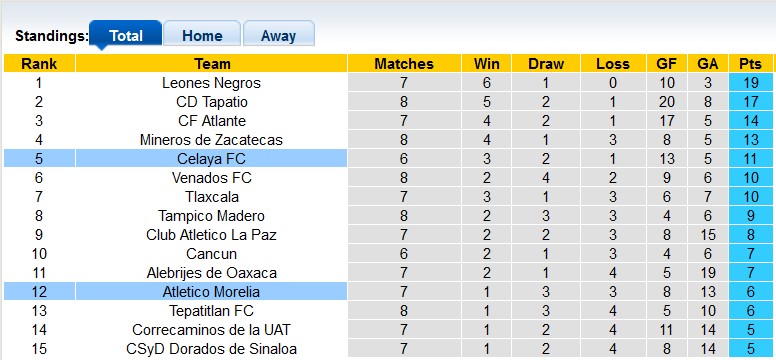Click Correcaminos de la UAT team name
Screen dimensions: 776x360
(x=211, y=329)
